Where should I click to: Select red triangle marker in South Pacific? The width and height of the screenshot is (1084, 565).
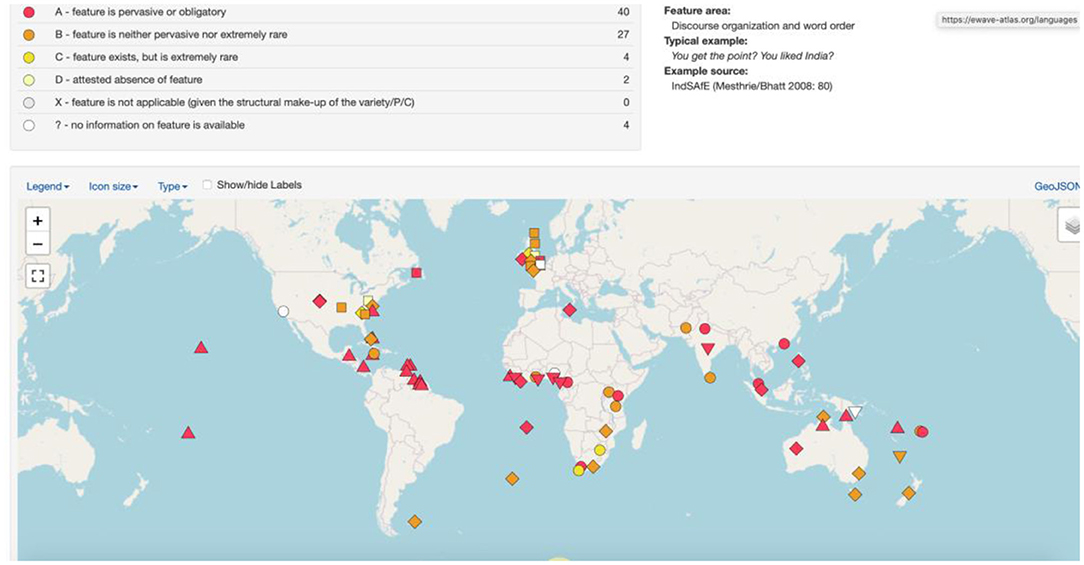(188, 433)
